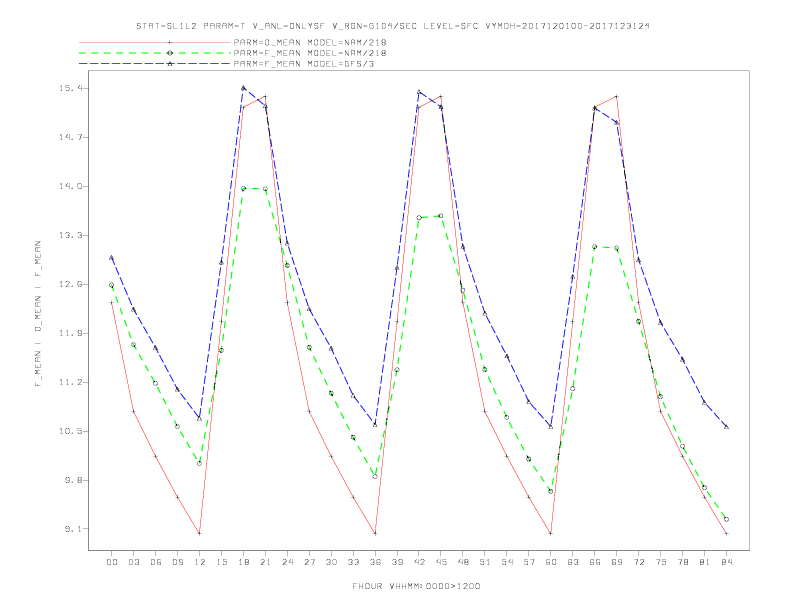792x612 pixels.
Task: Click x-axis tick label 06
Action: pyautogui.click(x=156, y=562)
